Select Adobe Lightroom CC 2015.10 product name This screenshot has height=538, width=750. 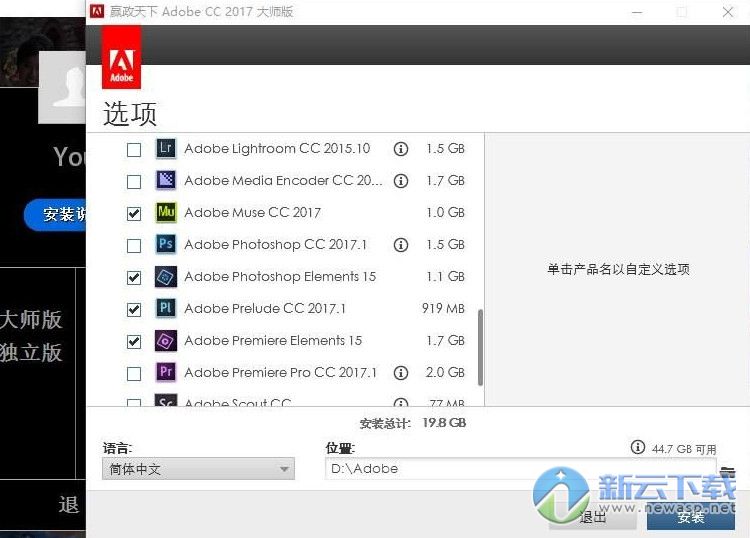(x=277, y=148)
